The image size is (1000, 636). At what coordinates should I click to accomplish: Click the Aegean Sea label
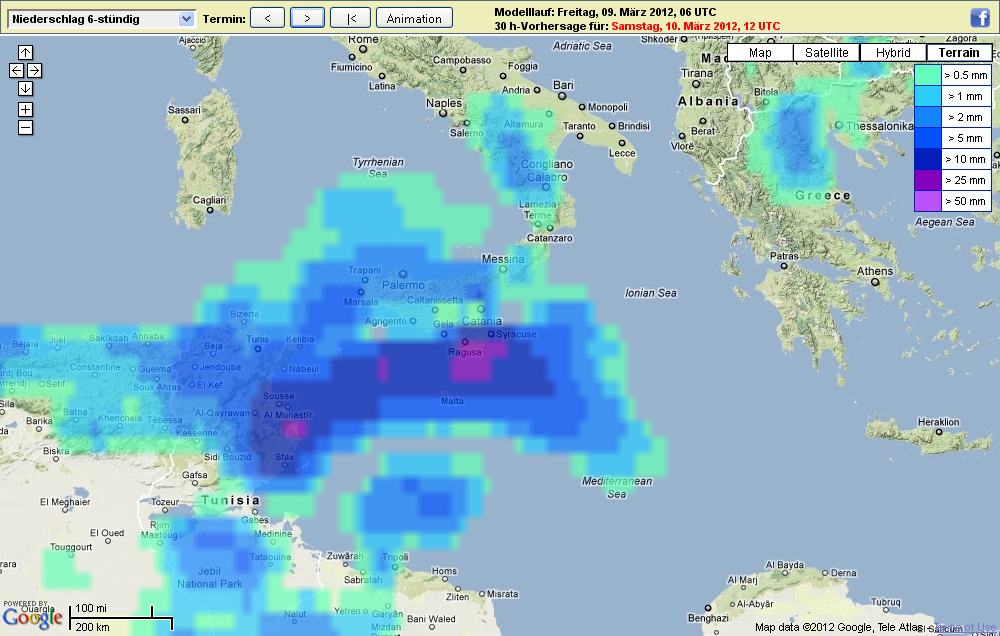(x=945, y=222)
